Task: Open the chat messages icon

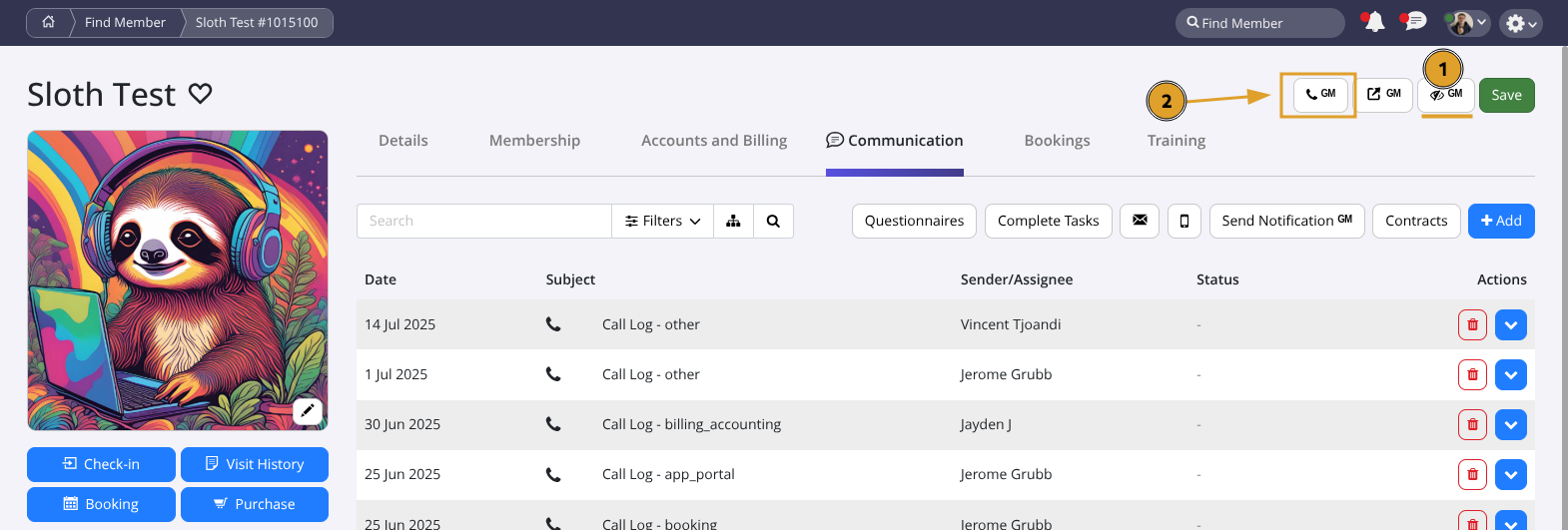Action: click(1414, 22)
